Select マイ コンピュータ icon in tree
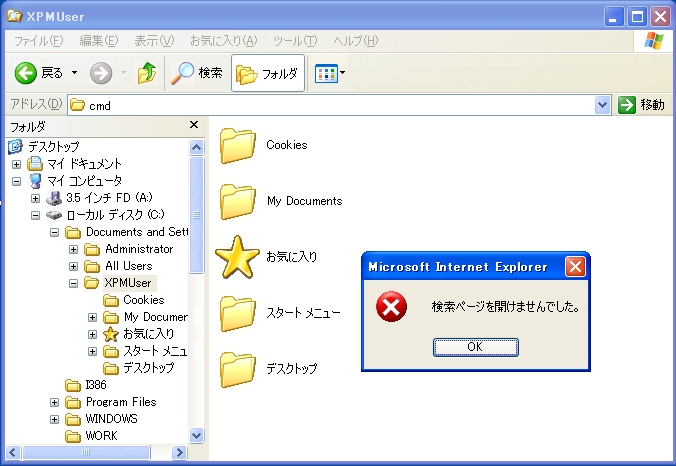Viewport: 676px width, 466px height. pyautogui.click(x=35, y=181)
